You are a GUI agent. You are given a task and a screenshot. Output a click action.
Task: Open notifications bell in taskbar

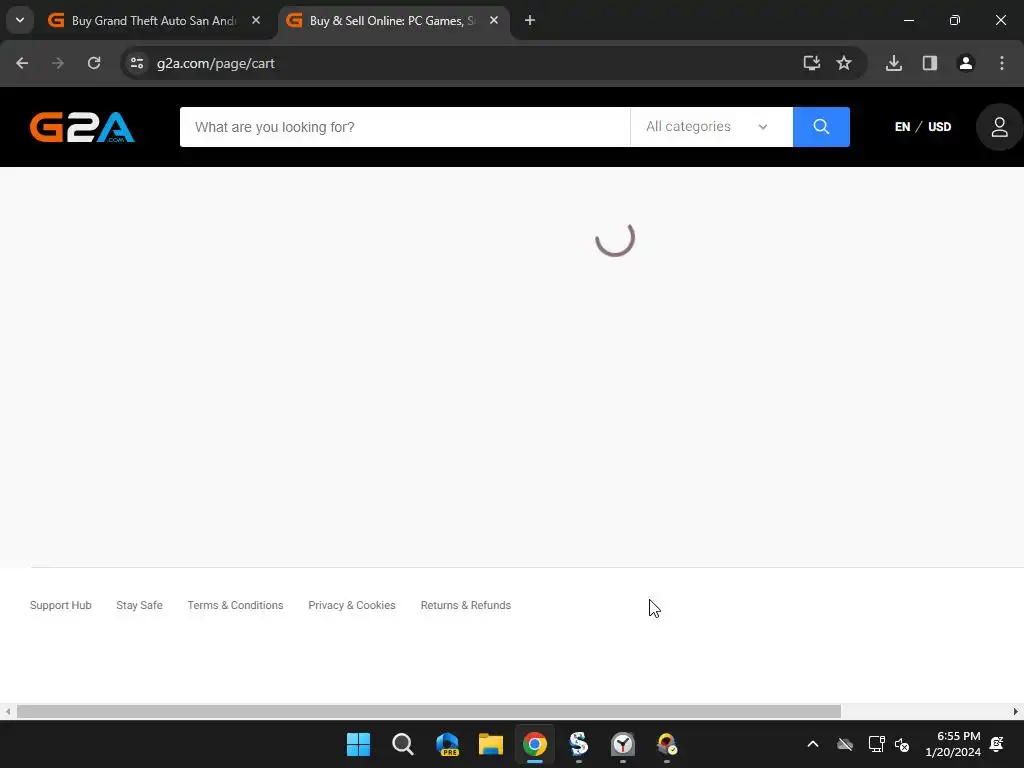[997, 744]
